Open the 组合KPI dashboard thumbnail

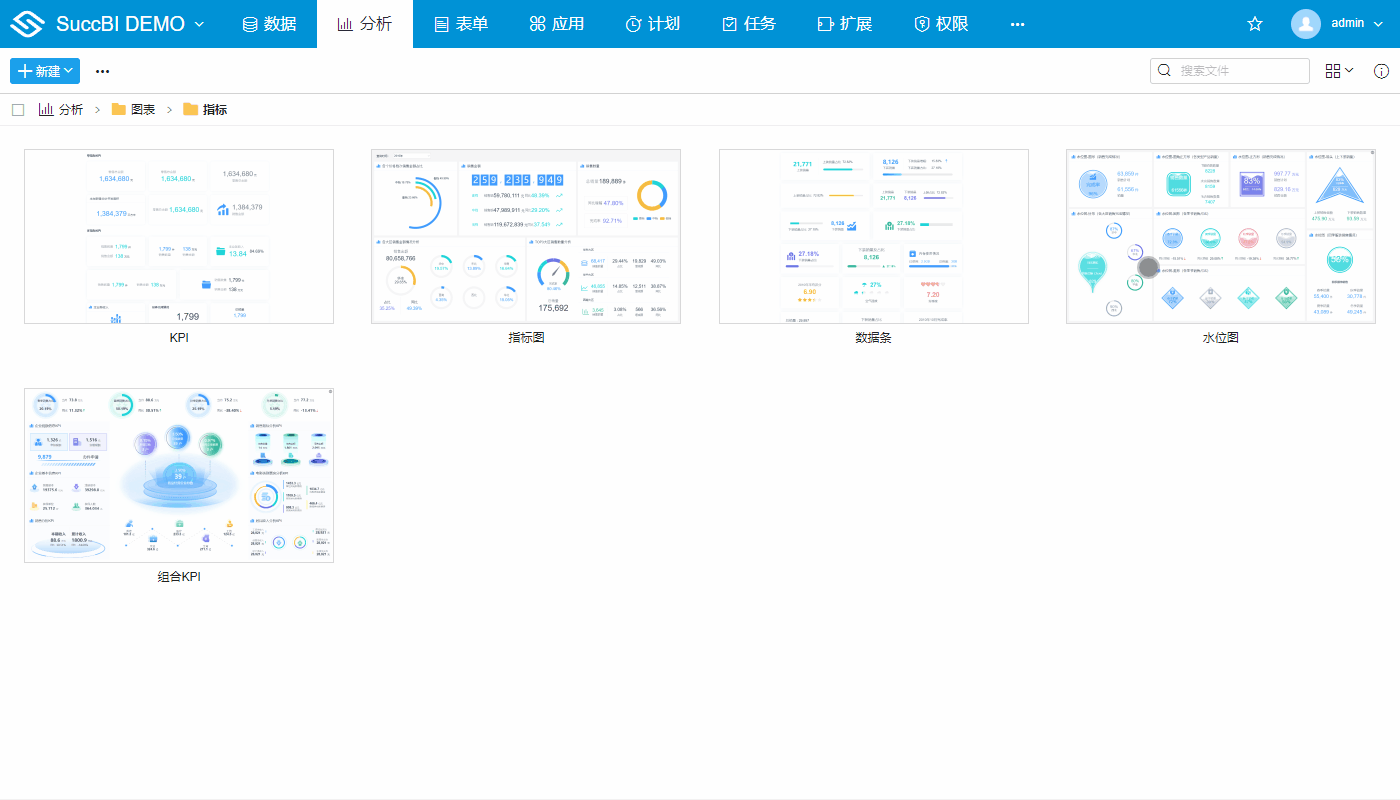[x=179, y=475]
